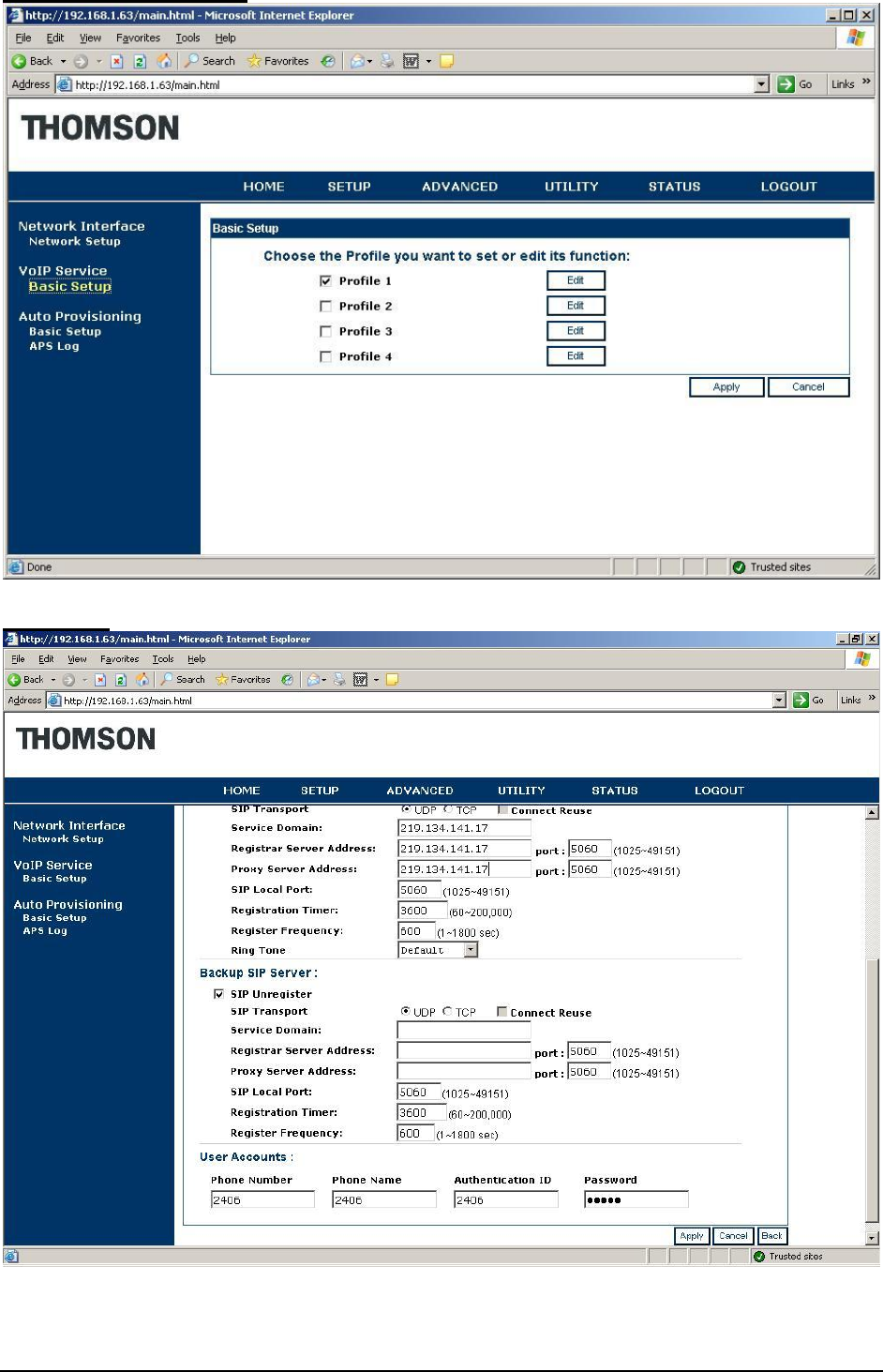This screenshot has width=883, height=1372.
Task: Check the Profile 4 checkbox
Action: (325, 356)
